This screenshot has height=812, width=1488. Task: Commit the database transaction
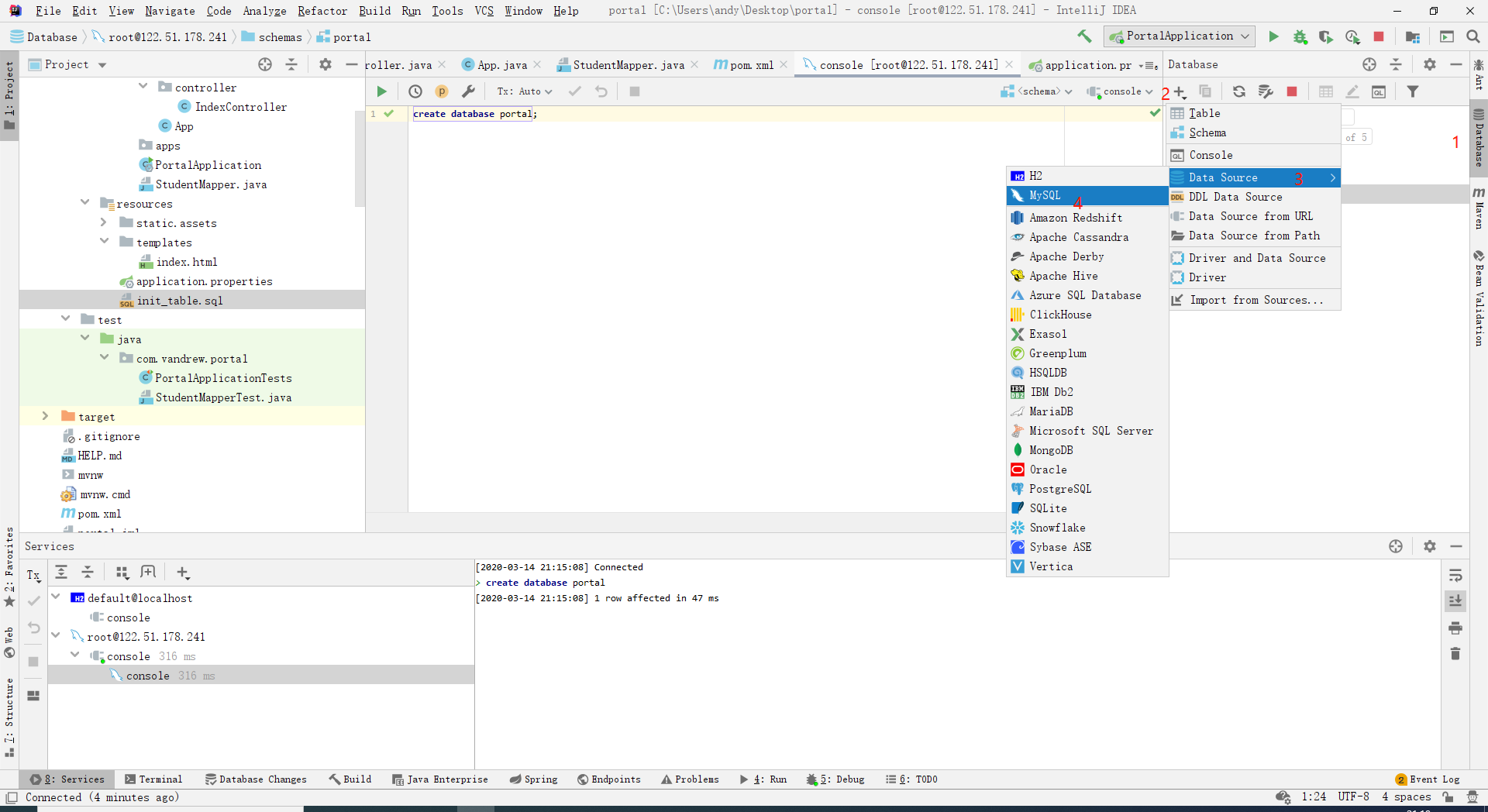click(x=574, y=91)
